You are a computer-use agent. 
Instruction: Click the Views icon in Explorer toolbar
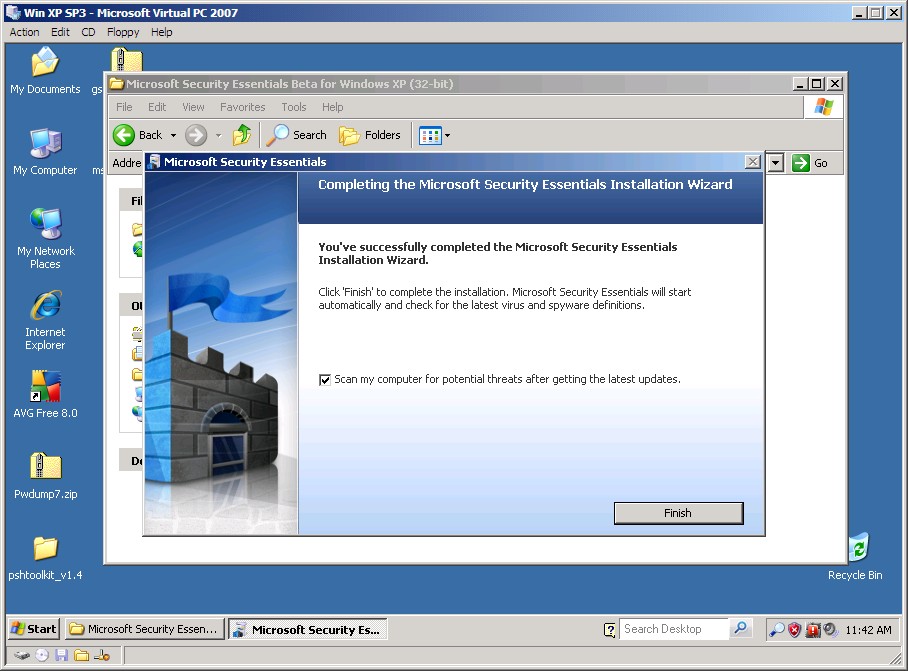tap(430, 135)
